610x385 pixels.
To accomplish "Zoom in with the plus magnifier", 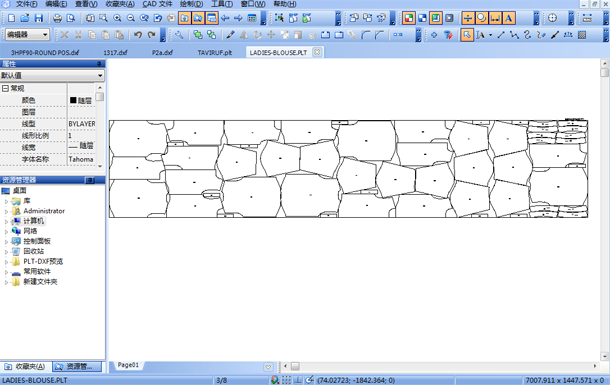I will coord(117,18).
